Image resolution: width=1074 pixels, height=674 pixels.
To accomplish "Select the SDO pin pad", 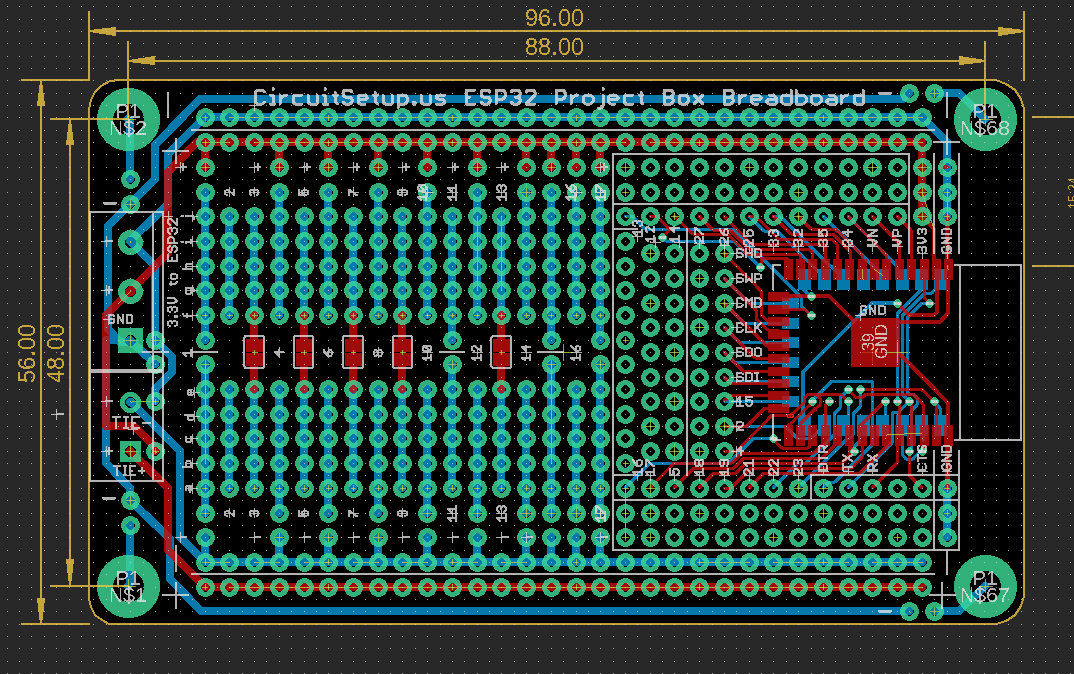I will pos(724,351).
